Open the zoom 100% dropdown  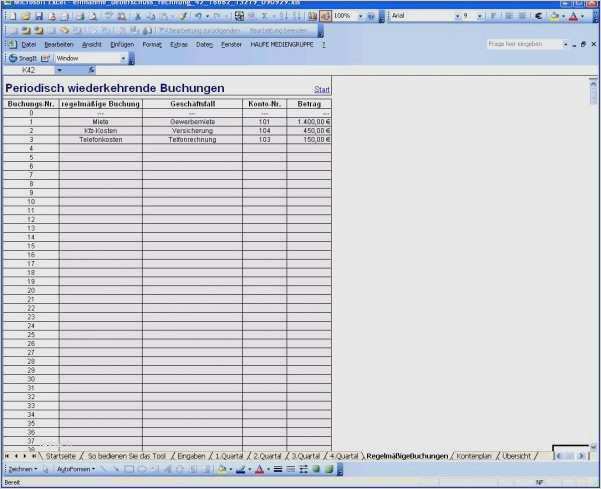coord(360,16)
